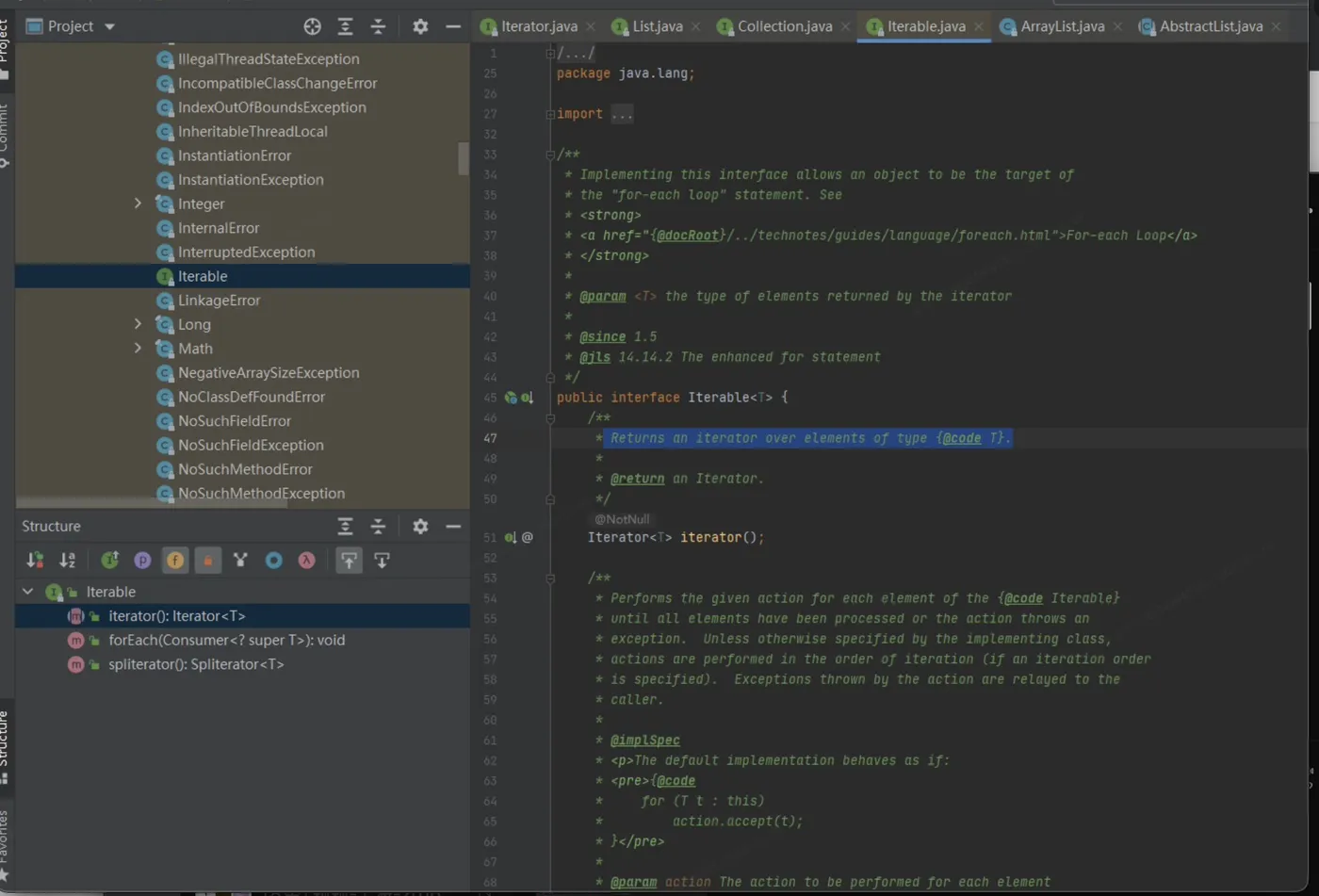This screenshot has width=1319, height=896.
Task: Toggle Show Non-Public lock icon
Action: pos(208,561)
